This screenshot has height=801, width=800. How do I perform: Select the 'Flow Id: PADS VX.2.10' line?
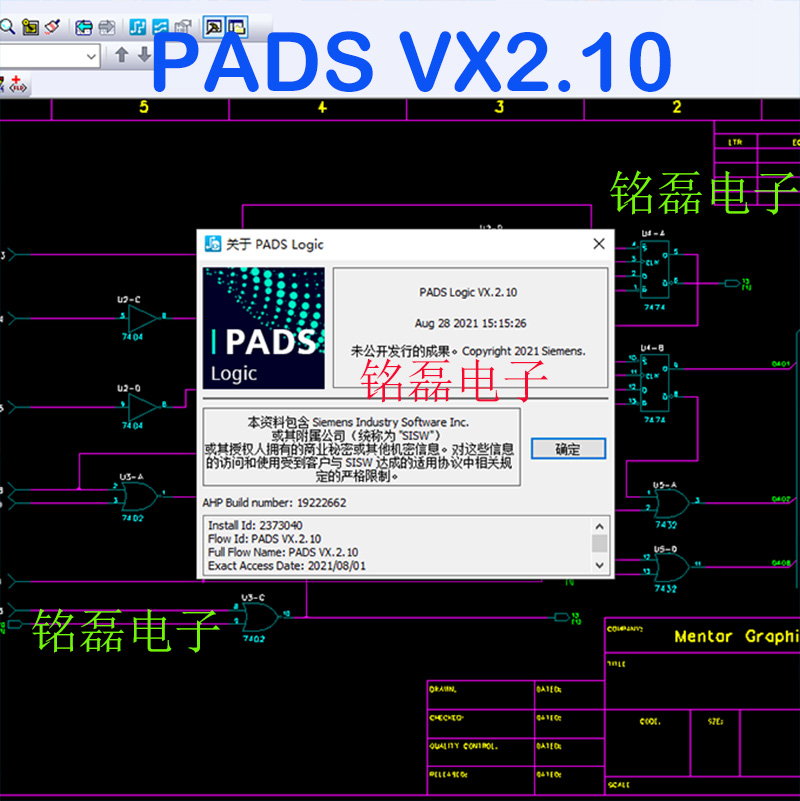[265, 539]
